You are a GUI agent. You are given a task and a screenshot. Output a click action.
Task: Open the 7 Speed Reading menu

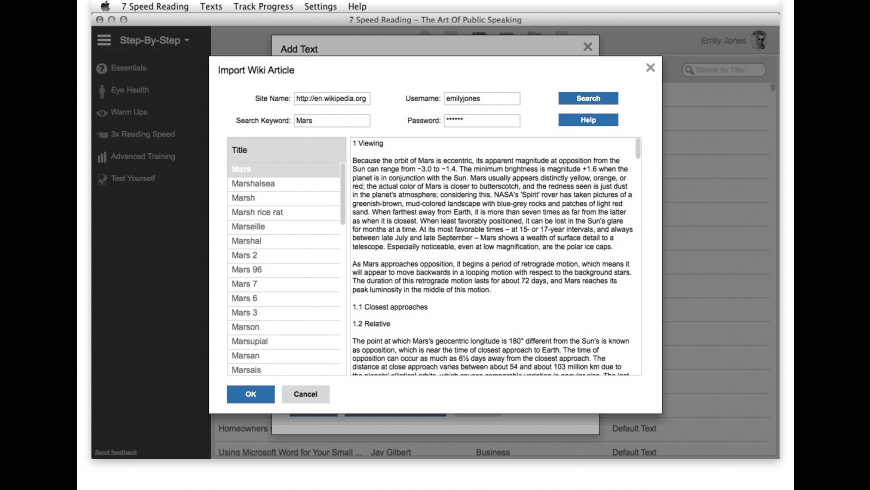point(155,7)
